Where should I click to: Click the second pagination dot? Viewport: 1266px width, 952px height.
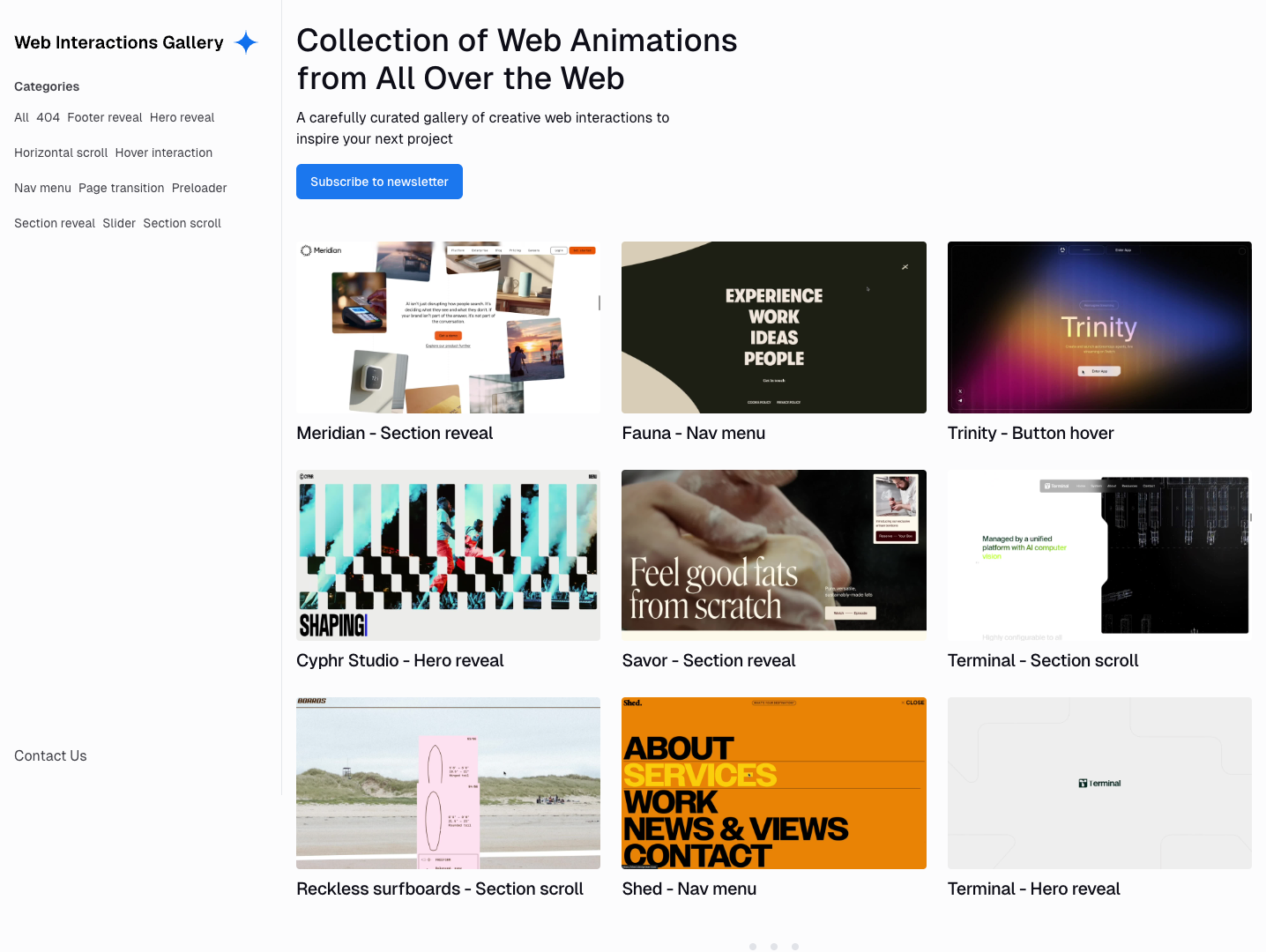coord(774,946)
